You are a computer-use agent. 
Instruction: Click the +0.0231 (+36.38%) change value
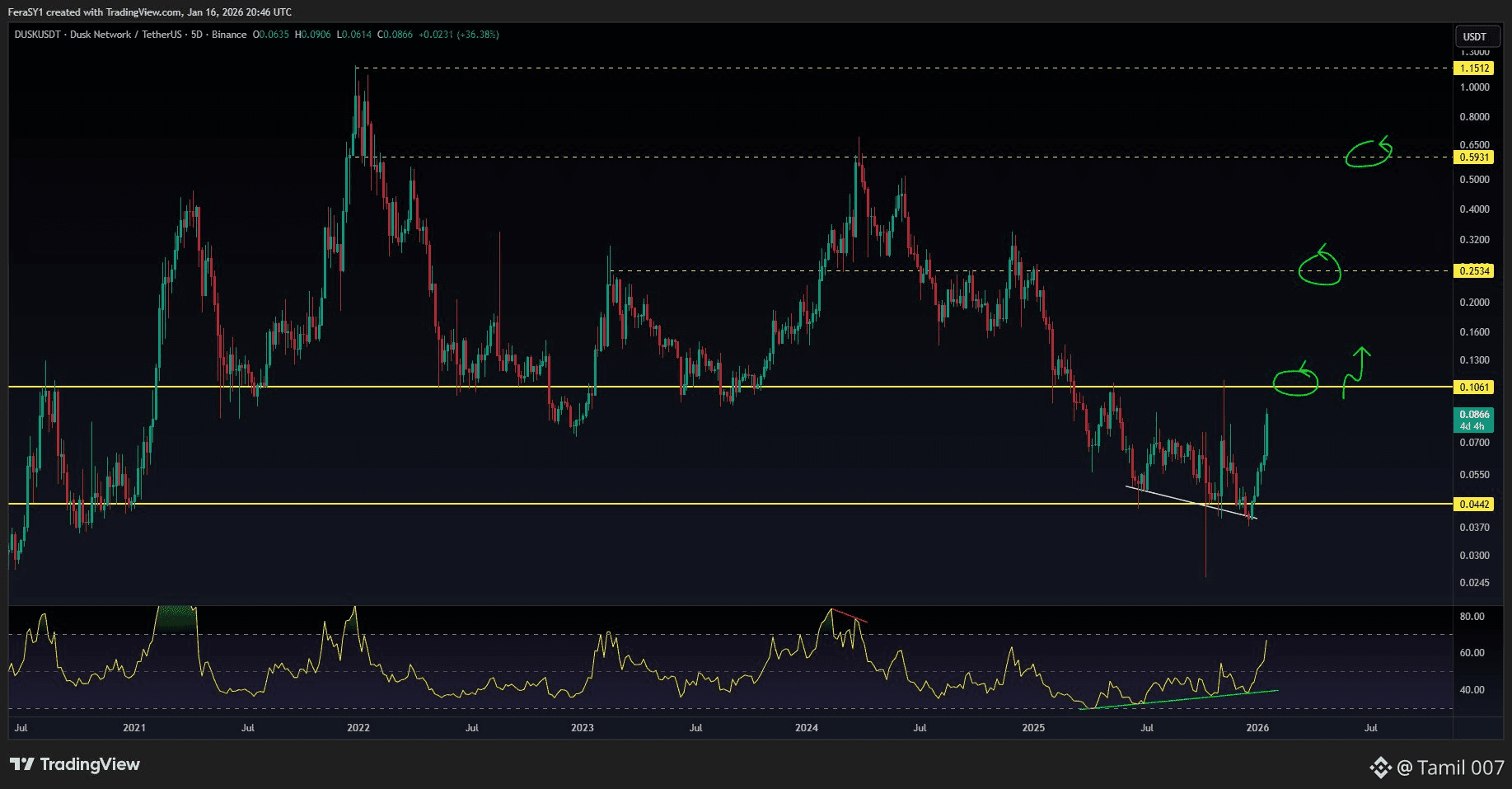click(459, 35)
